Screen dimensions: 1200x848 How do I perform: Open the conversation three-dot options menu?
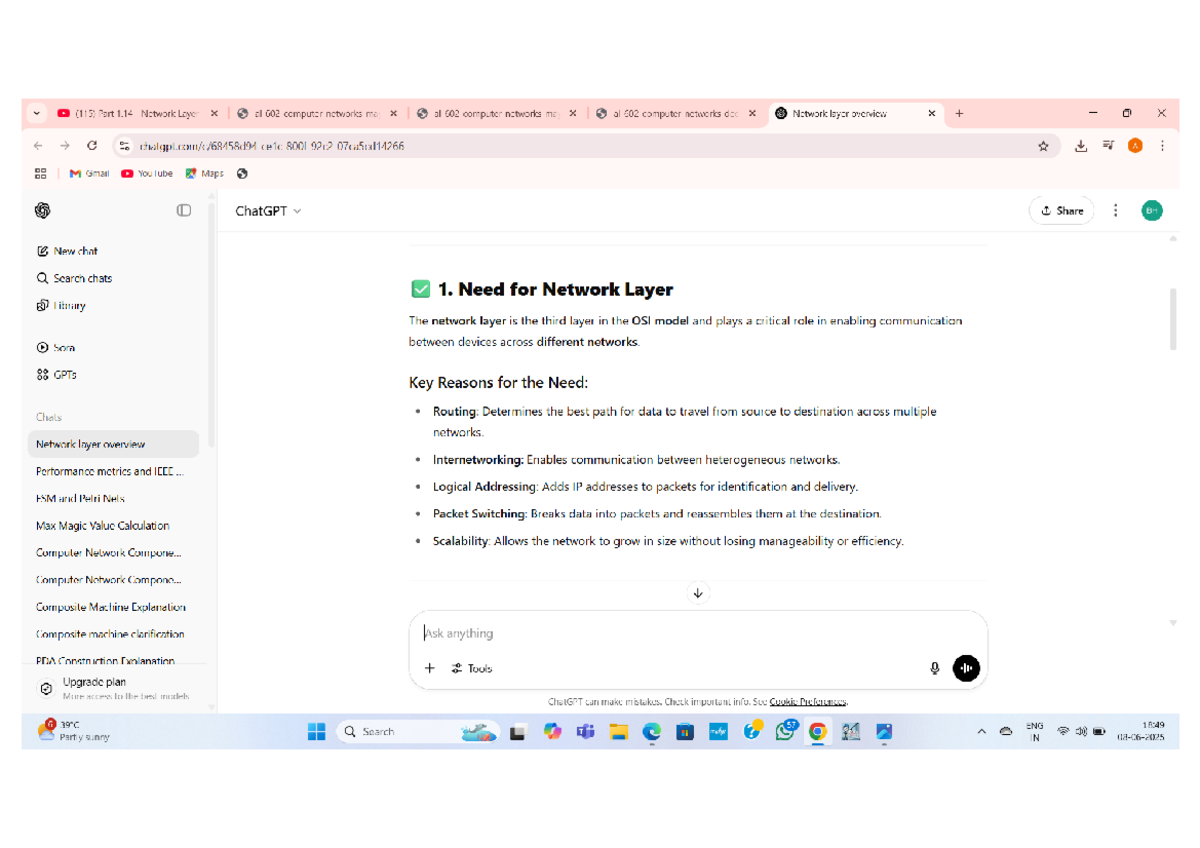[x=1116, y=211]
